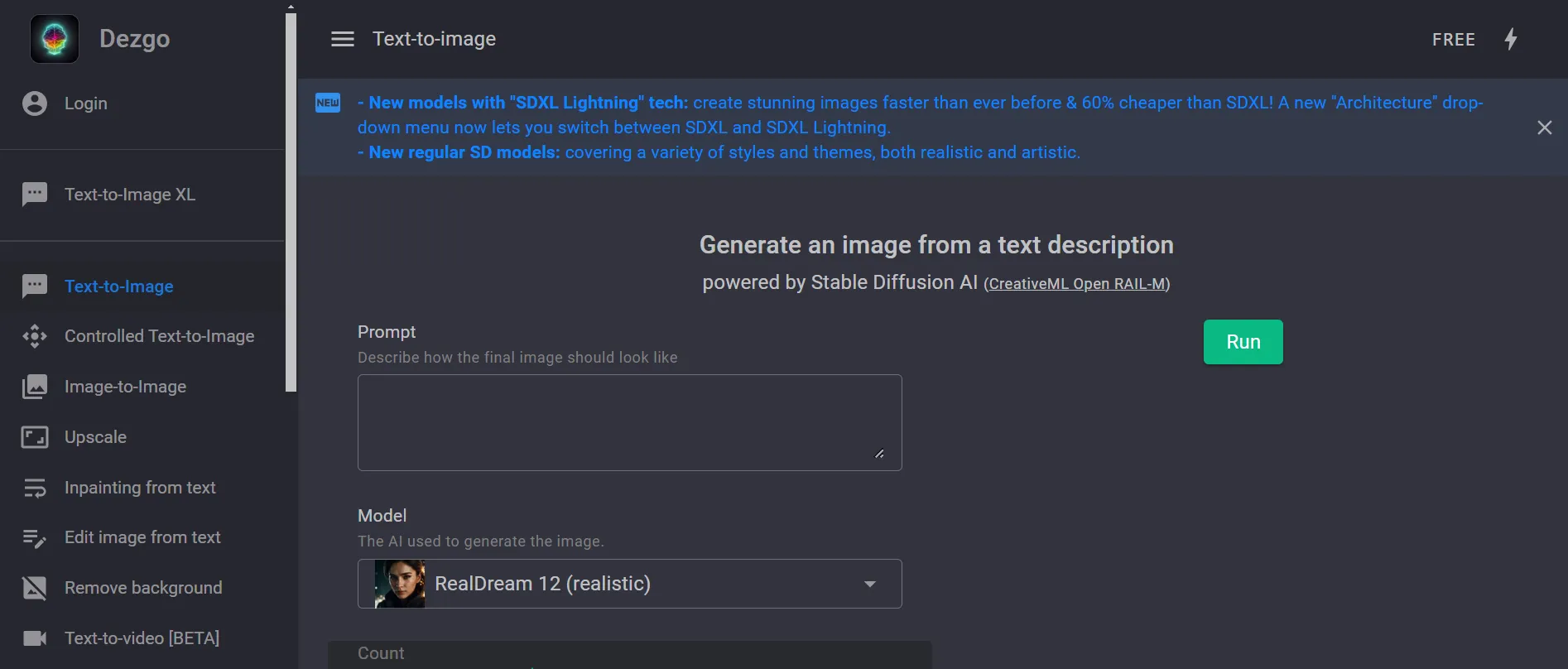Click the "Generate an image from a text description" heading
This screenshot has height=669, width=1568.
pyautogui.click(x=936, y=245)
